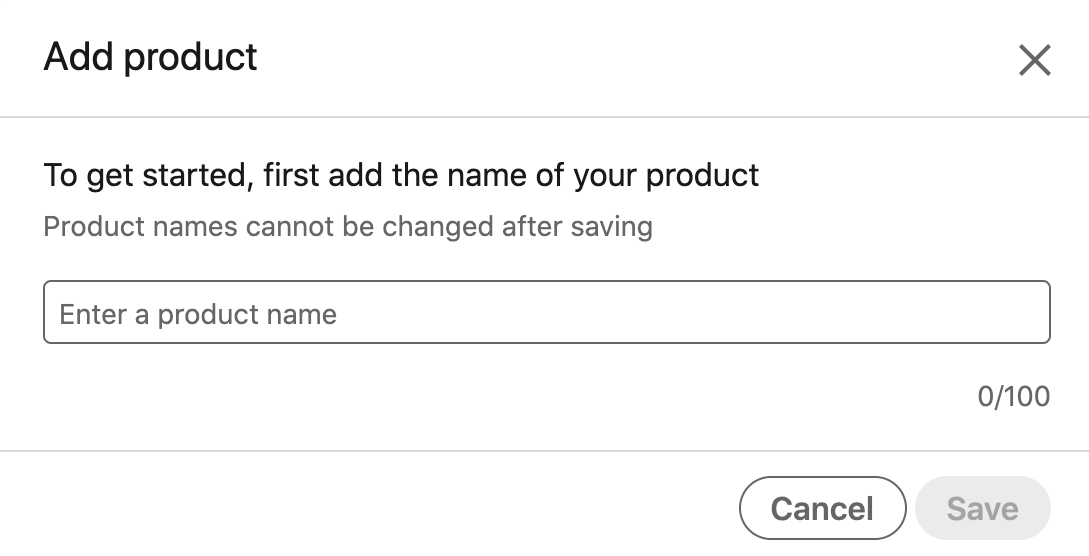The image size is (1089, 556).
Task: Click the X icon at top right
Action: point(1034,60)
